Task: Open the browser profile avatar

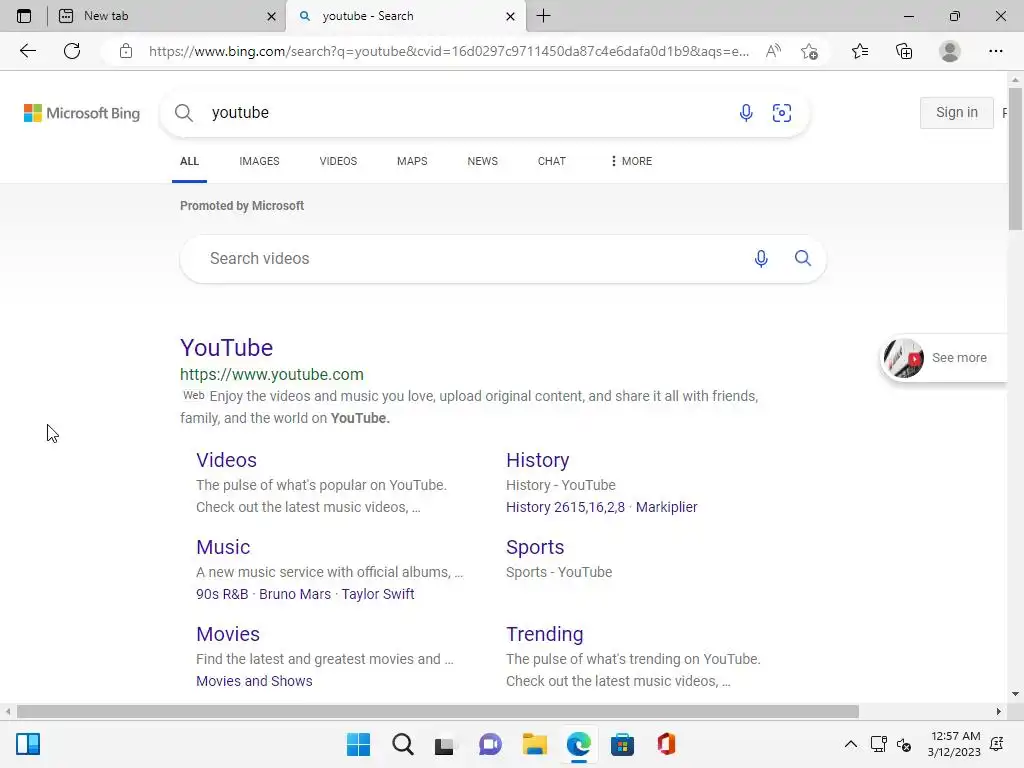Action: coord(950,51)
